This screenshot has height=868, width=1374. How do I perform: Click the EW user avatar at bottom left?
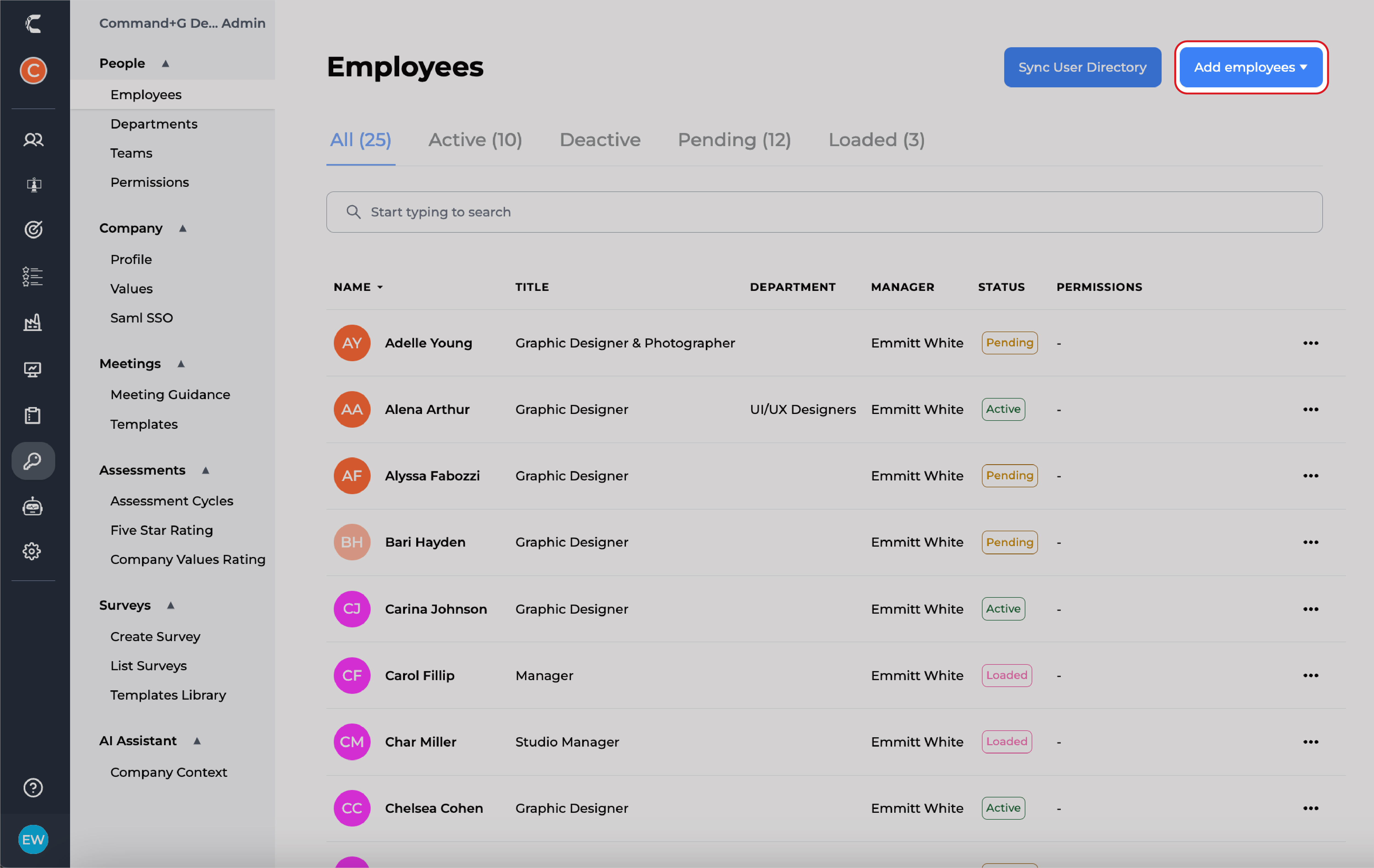tap(32, 839)
